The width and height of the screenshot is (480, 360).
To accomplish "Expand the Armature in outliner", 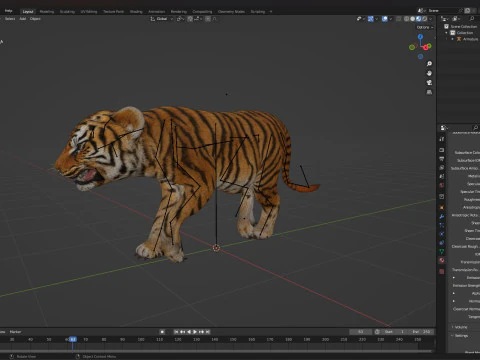I will [x=453, y=39].
